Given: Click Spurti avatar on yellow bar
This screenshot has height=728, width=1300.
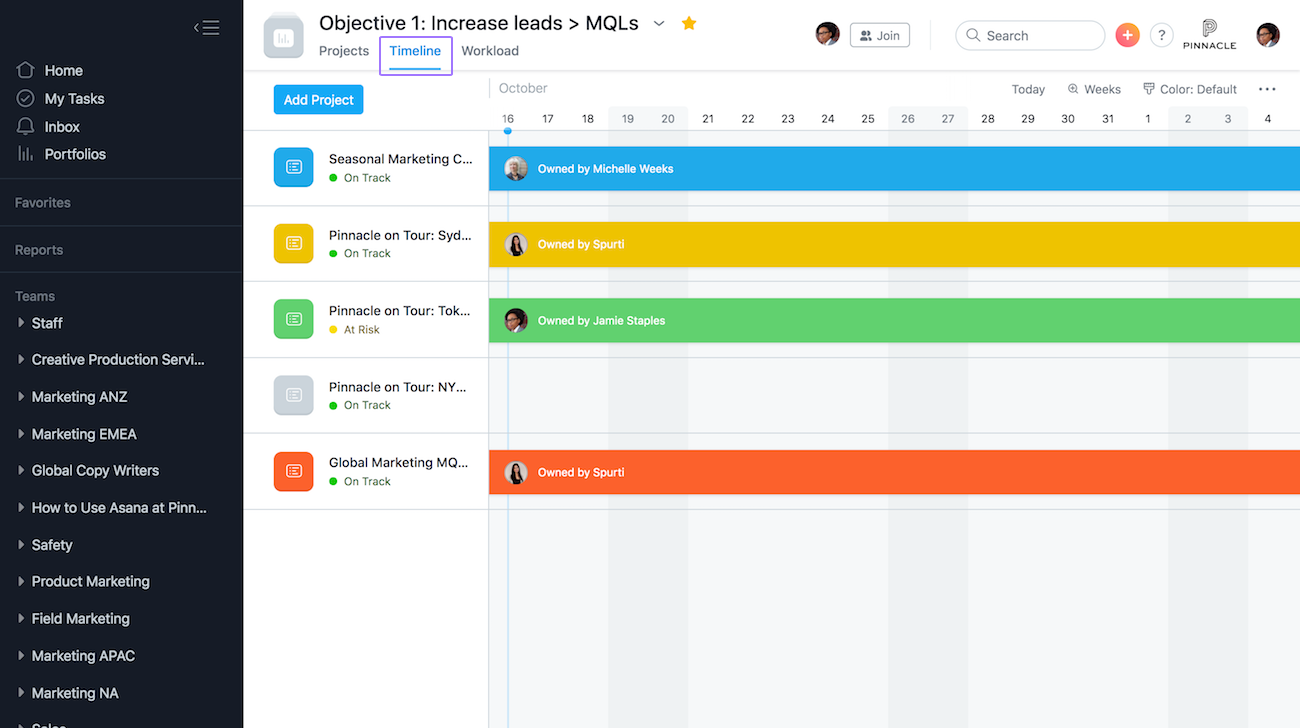Looking at the screenshot, I should click(516, 244).
